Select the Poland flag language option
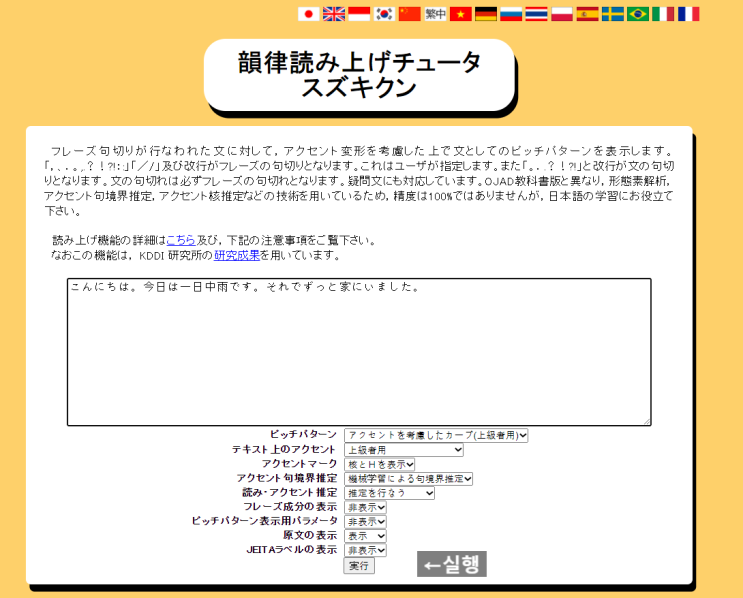 [562, 14]
